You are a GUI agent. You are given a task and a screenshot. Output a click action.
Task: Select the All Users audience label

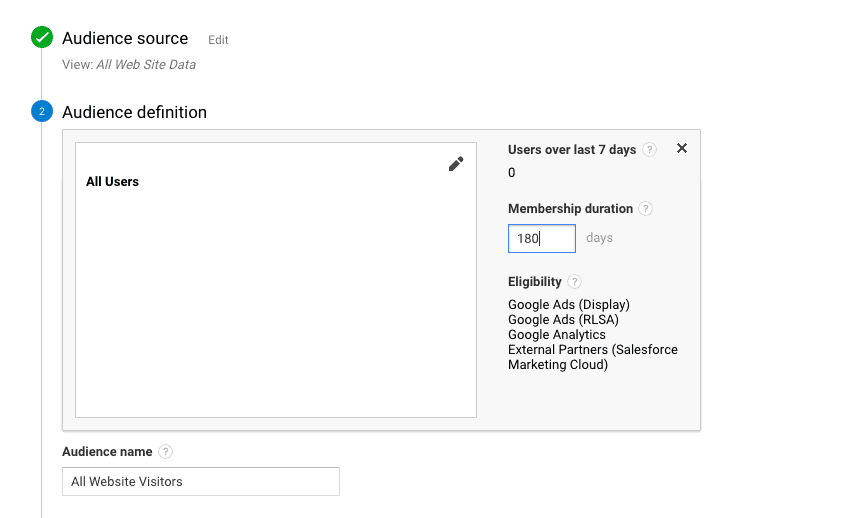tap(112, 182)
